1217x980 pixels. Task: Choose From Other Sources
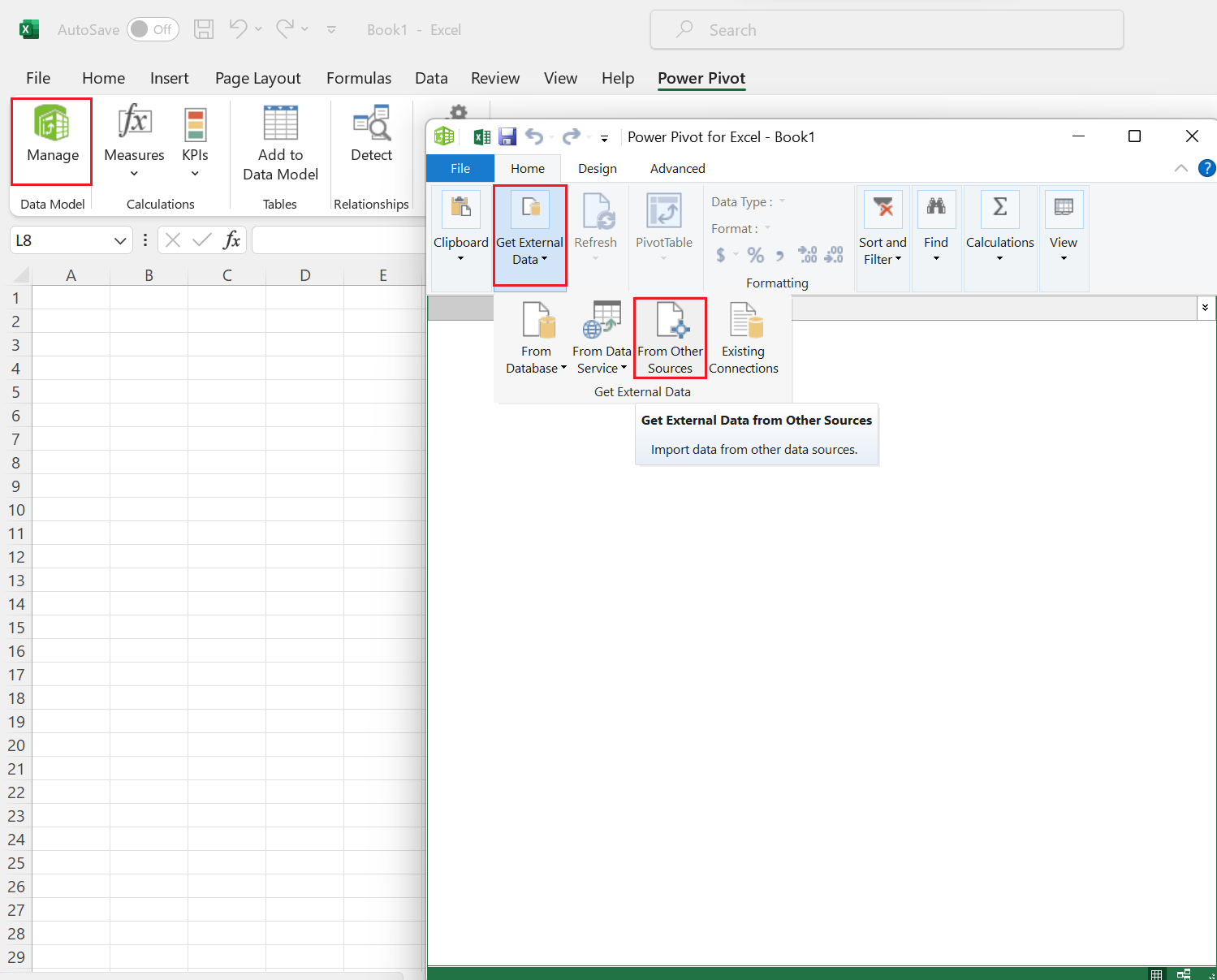669,337
